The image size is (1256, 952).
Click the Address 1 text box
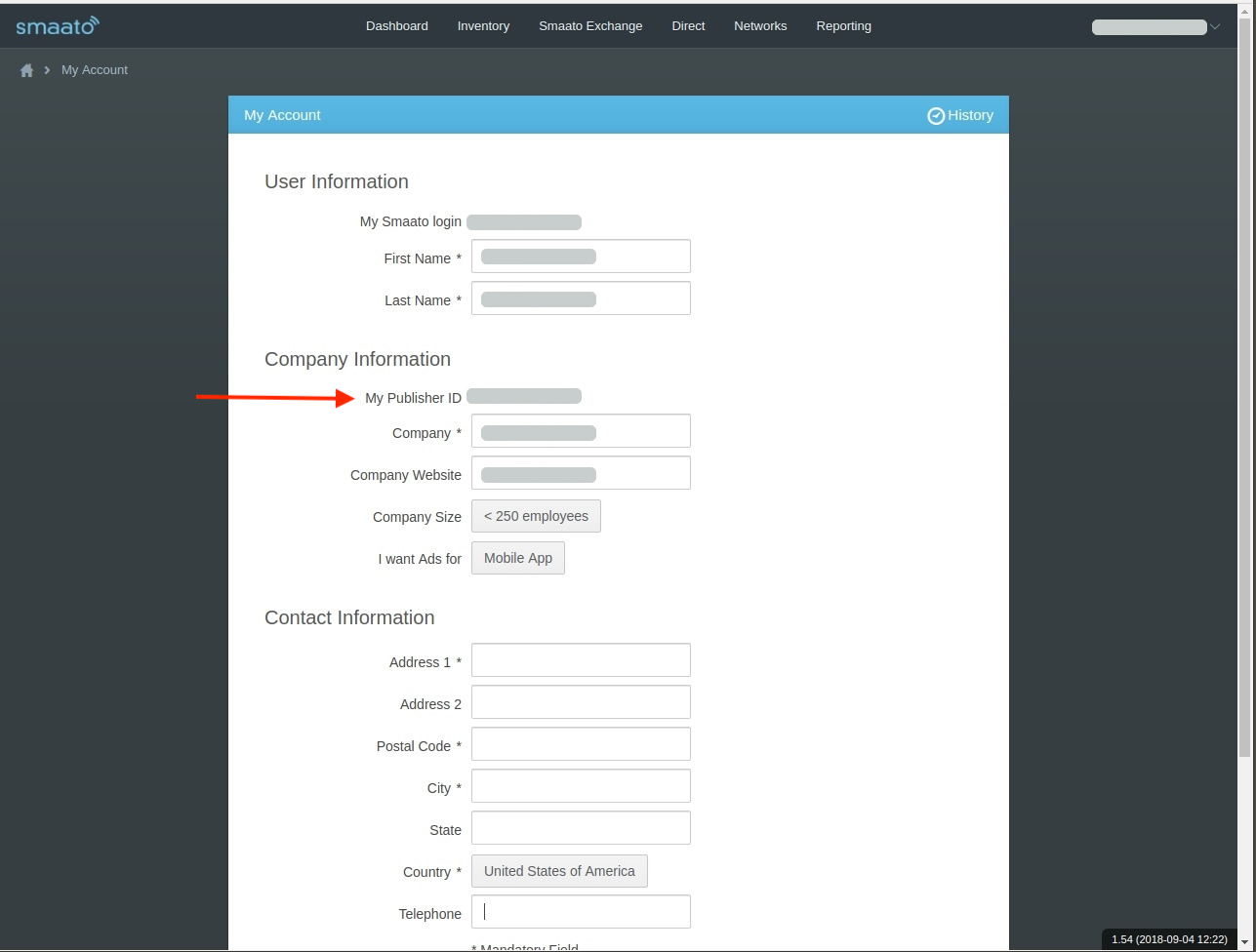(x=581, y=660)
